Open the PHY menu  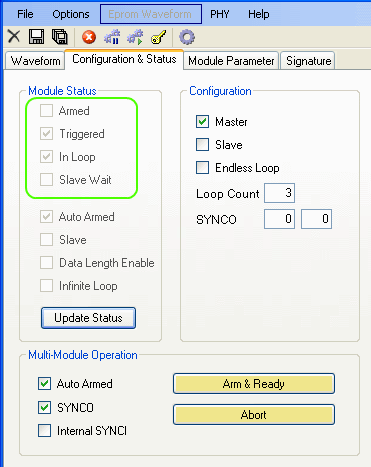(x=220, y=14)
